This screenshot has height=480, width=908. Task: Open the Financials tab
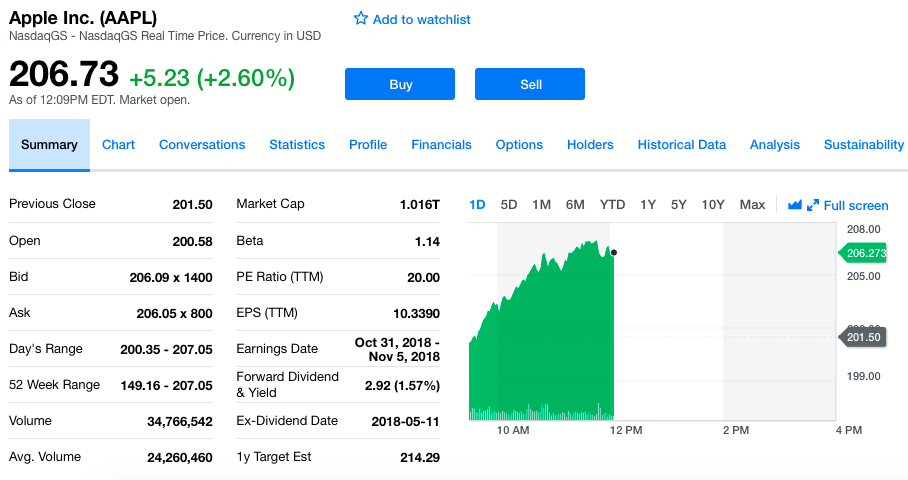441,145
